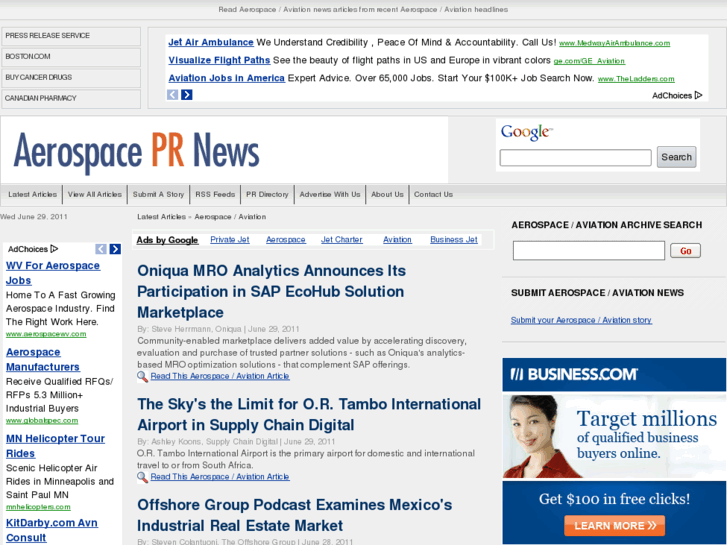Click mnhelicopters.com URL link

(x=38, y=507)
